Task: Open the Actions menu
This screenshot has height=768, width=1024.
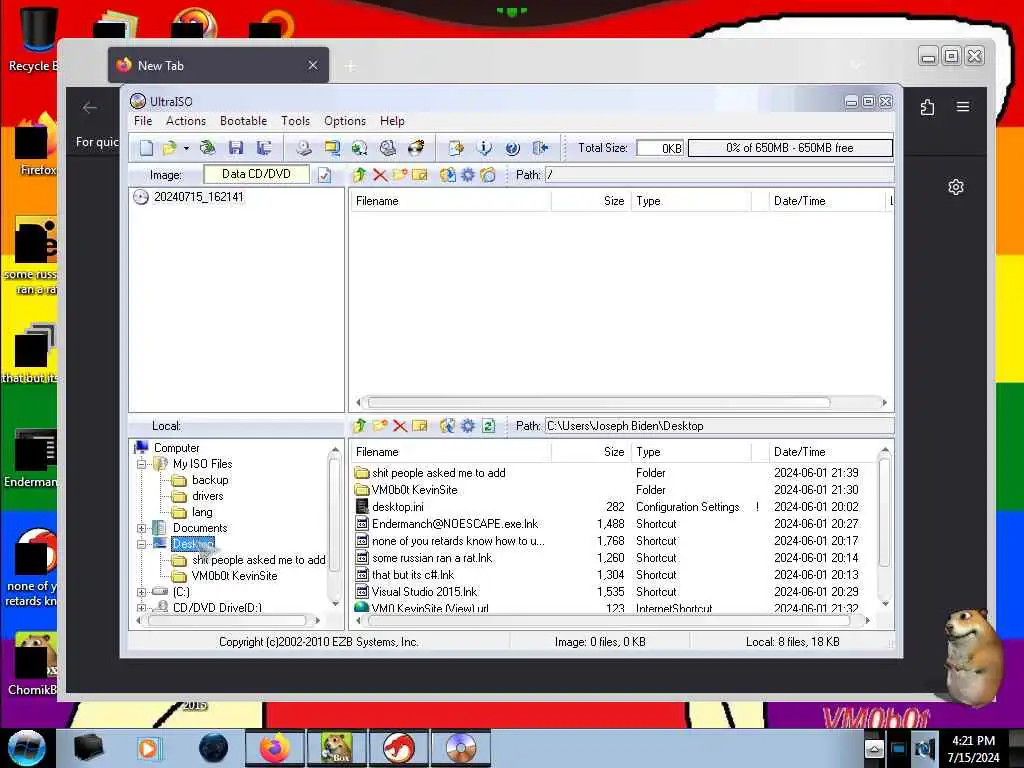Action: pos(185,121)
